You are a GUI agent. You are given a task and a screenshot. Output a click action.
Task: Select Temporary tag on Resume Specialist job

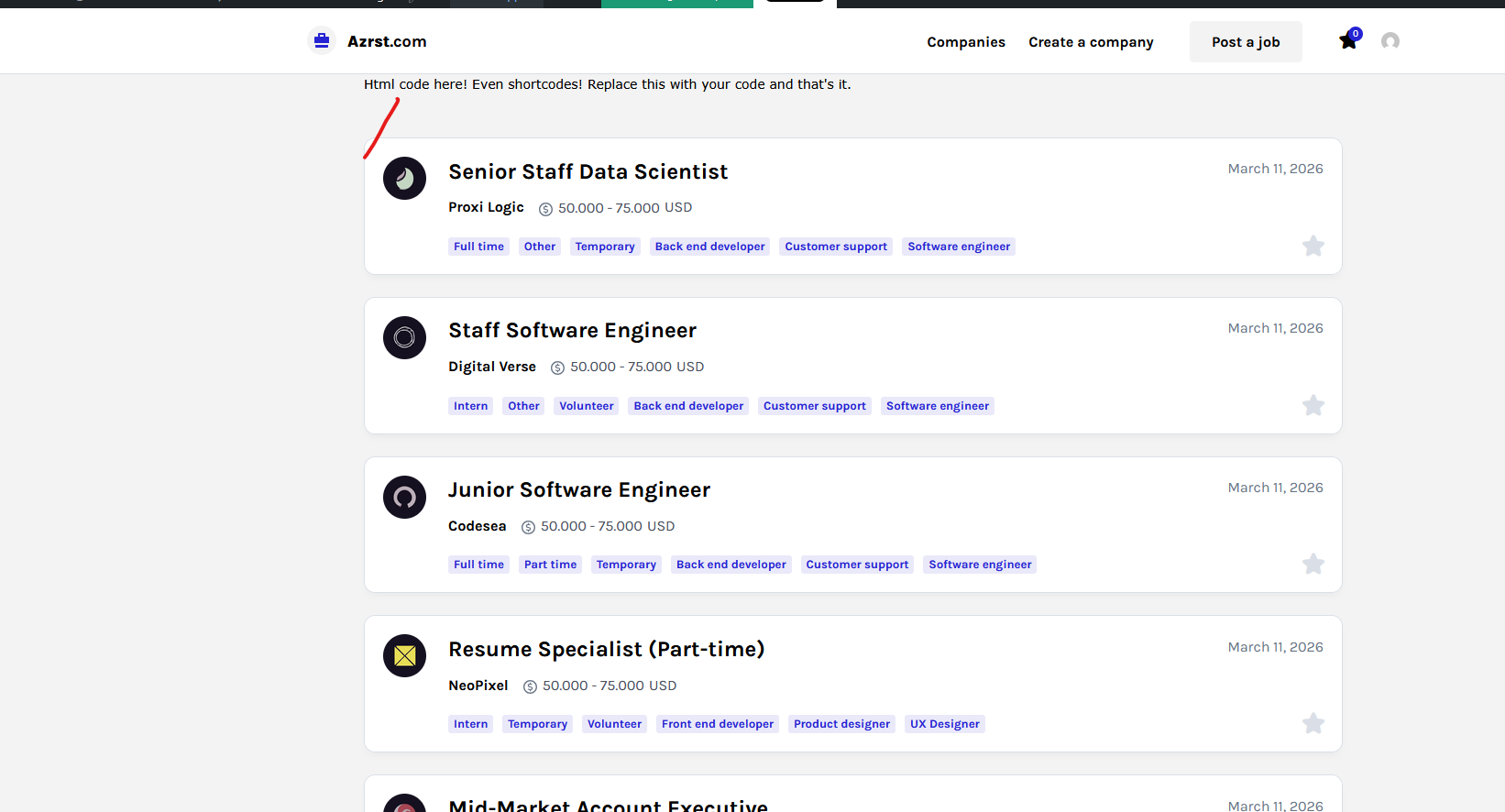pyautogui.click(x=537, y=724)
